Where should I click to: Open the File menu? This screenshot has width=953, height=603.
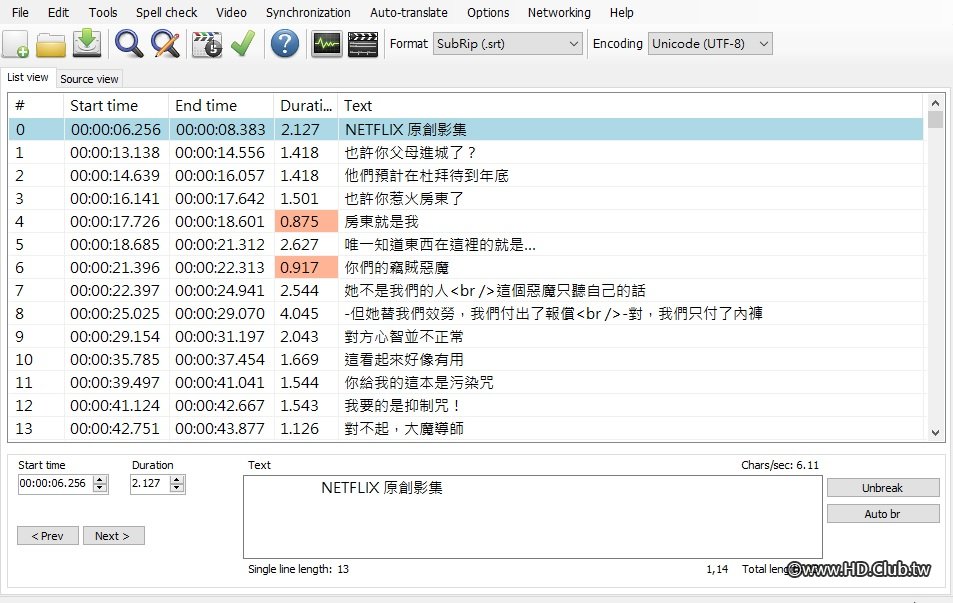point(20,12)
